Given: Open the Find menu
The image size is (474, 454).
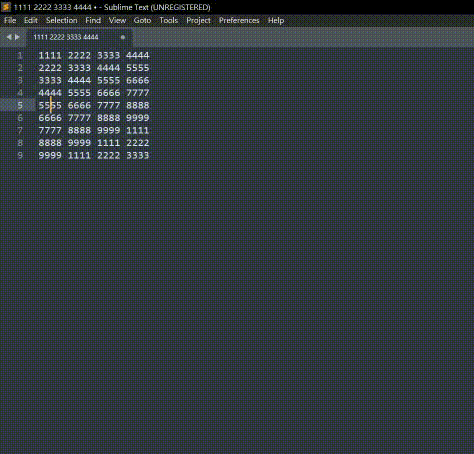Looking at the screenshot, I should click(93, 20).
